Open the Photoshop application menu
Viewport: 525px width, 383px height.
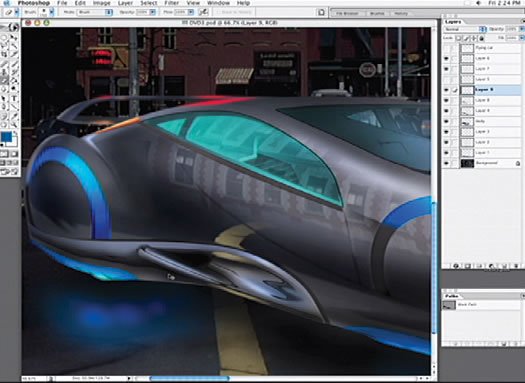pos(33,3)
